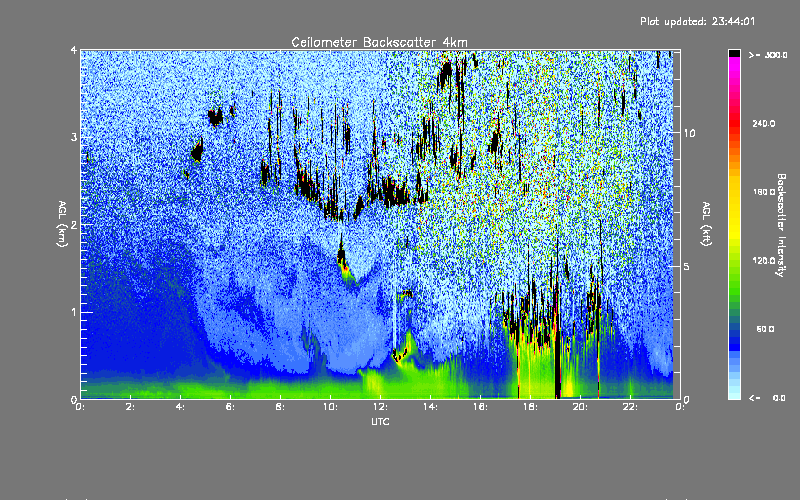Click the "240.0" colorbar value
The width and height of the screenshot is (800, 500).
[764, 123]
